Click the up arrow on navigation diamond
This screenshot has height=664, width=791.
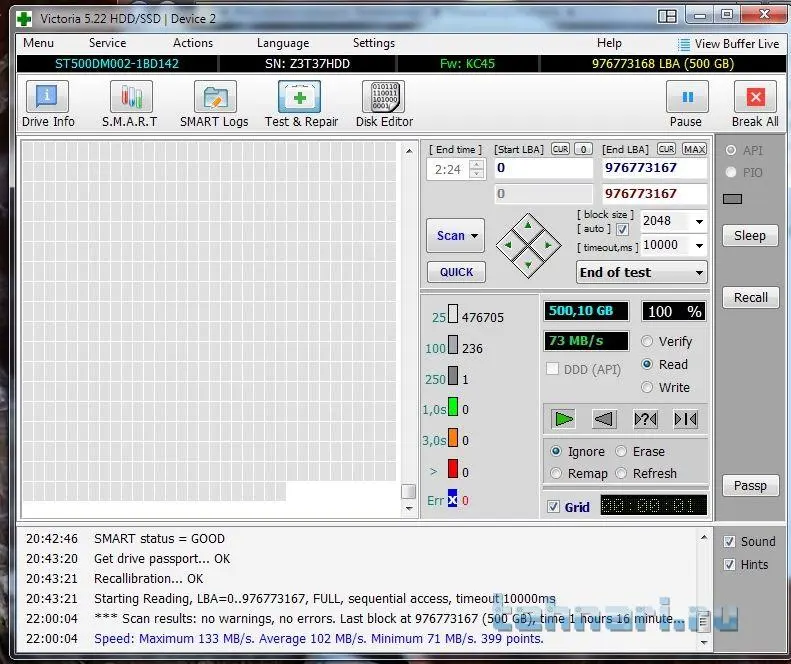[x=528, y=225]
